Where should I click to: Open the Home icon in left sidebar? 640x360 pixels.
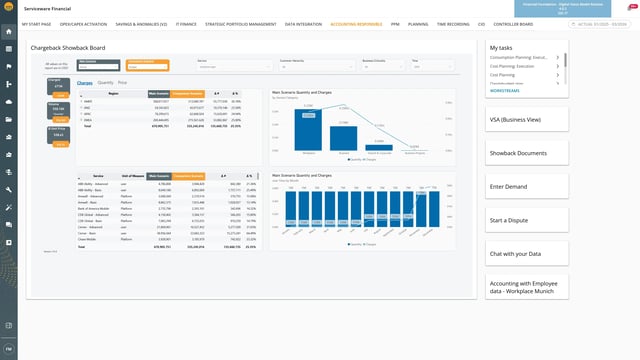9,31
